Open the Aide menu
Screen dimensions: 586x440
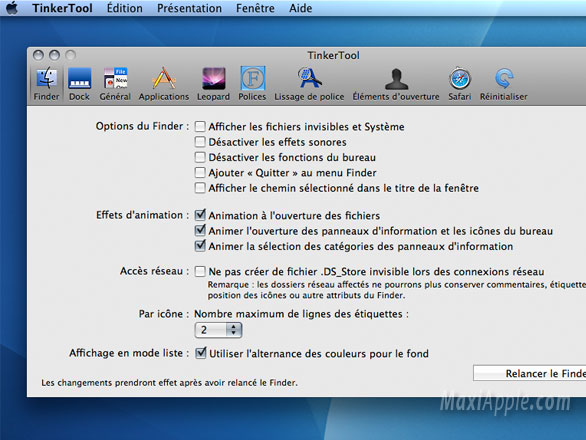coord(300,8)
